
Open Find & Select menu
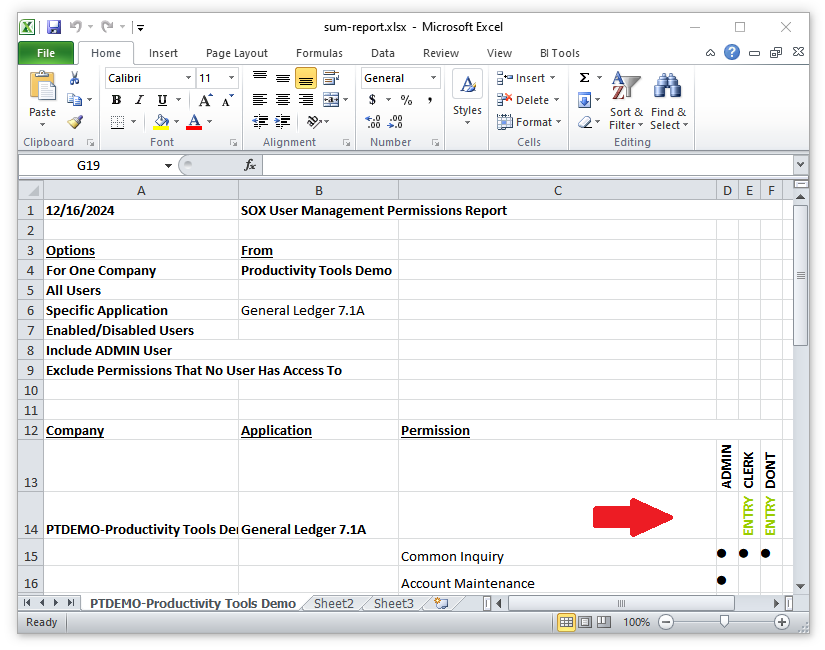668,100
